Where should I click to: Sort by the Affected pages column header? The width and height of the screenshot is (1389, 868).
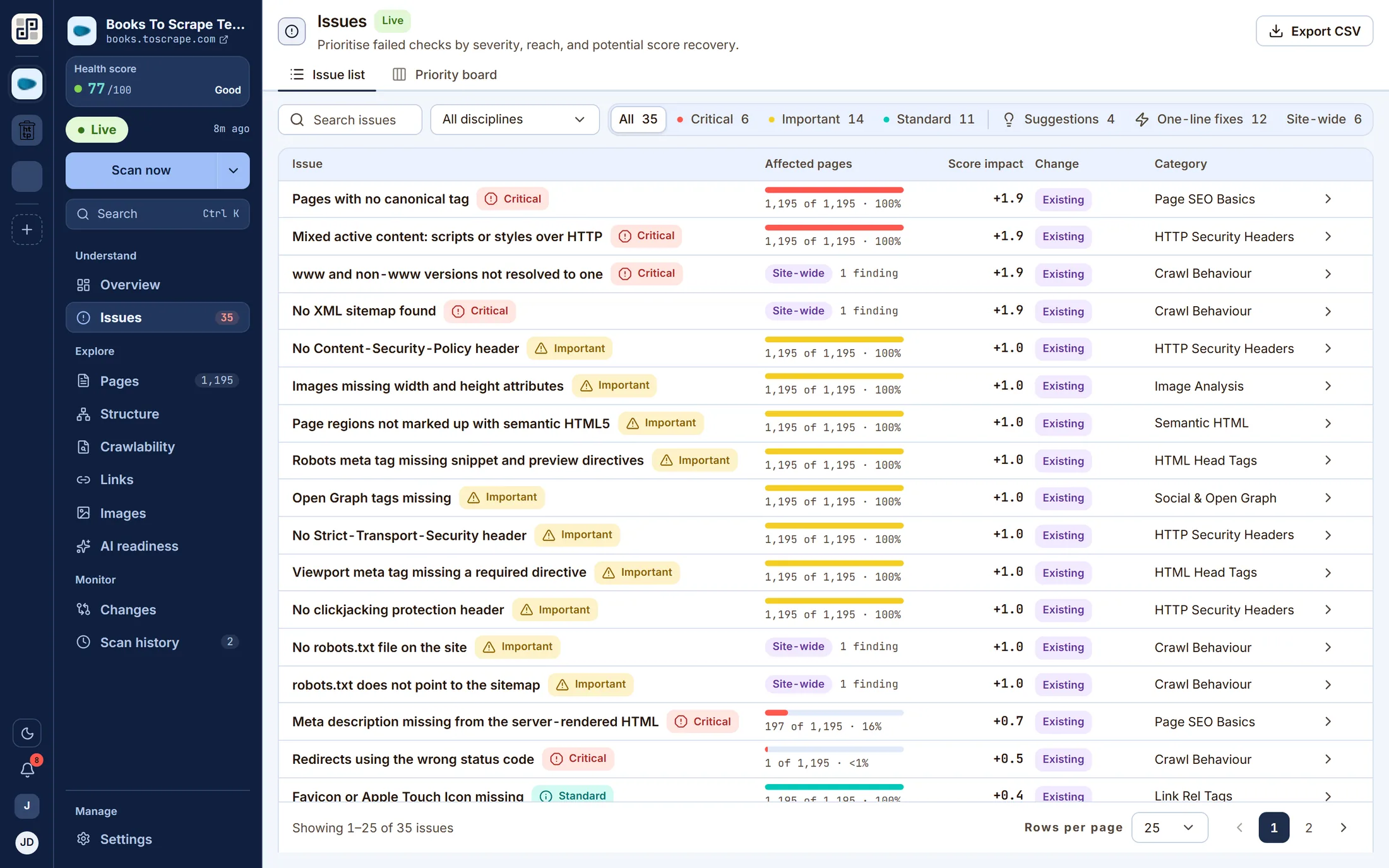tap(808, 164)
